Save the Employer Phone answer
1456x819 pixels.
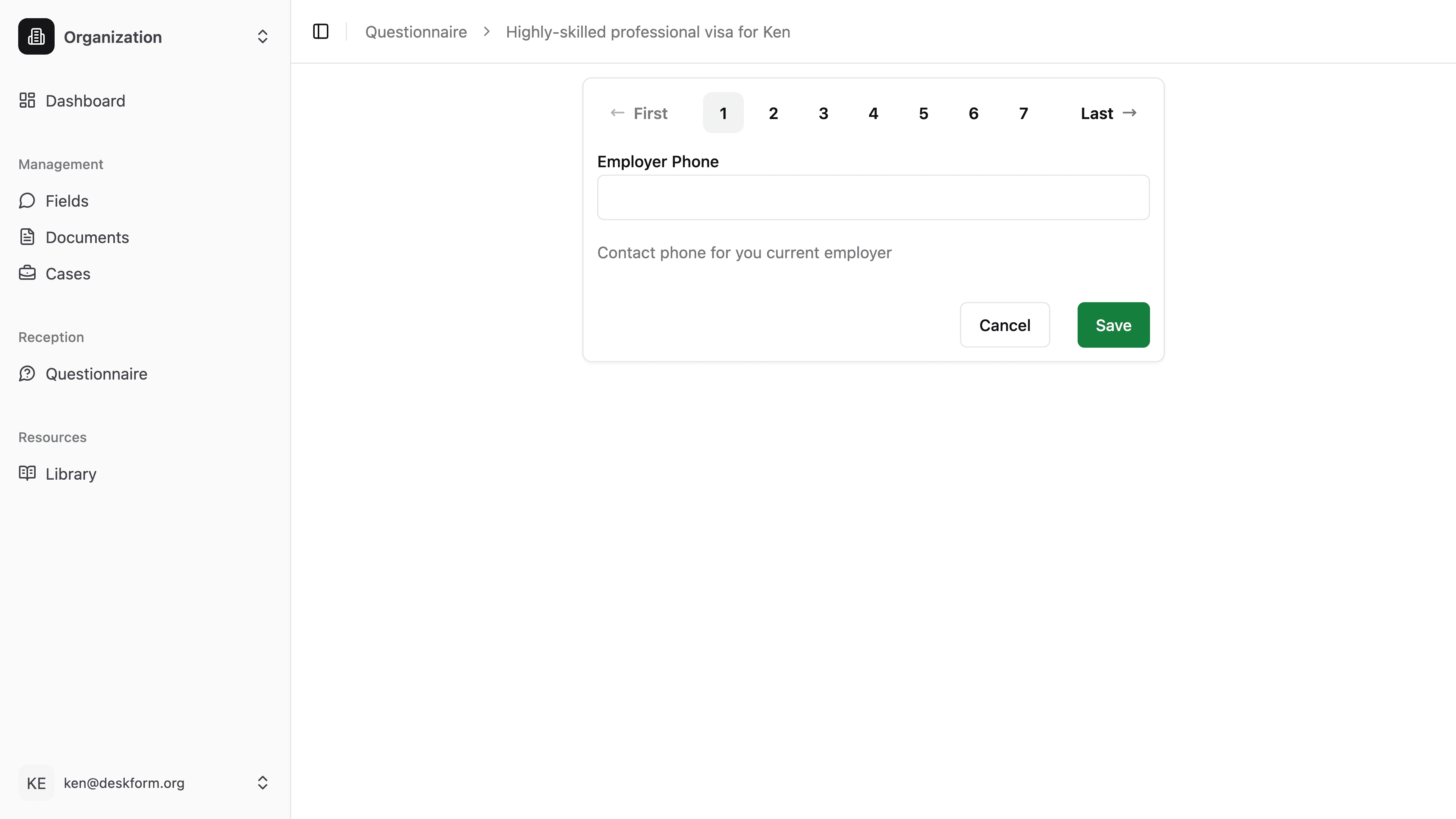pos(1112,325)
